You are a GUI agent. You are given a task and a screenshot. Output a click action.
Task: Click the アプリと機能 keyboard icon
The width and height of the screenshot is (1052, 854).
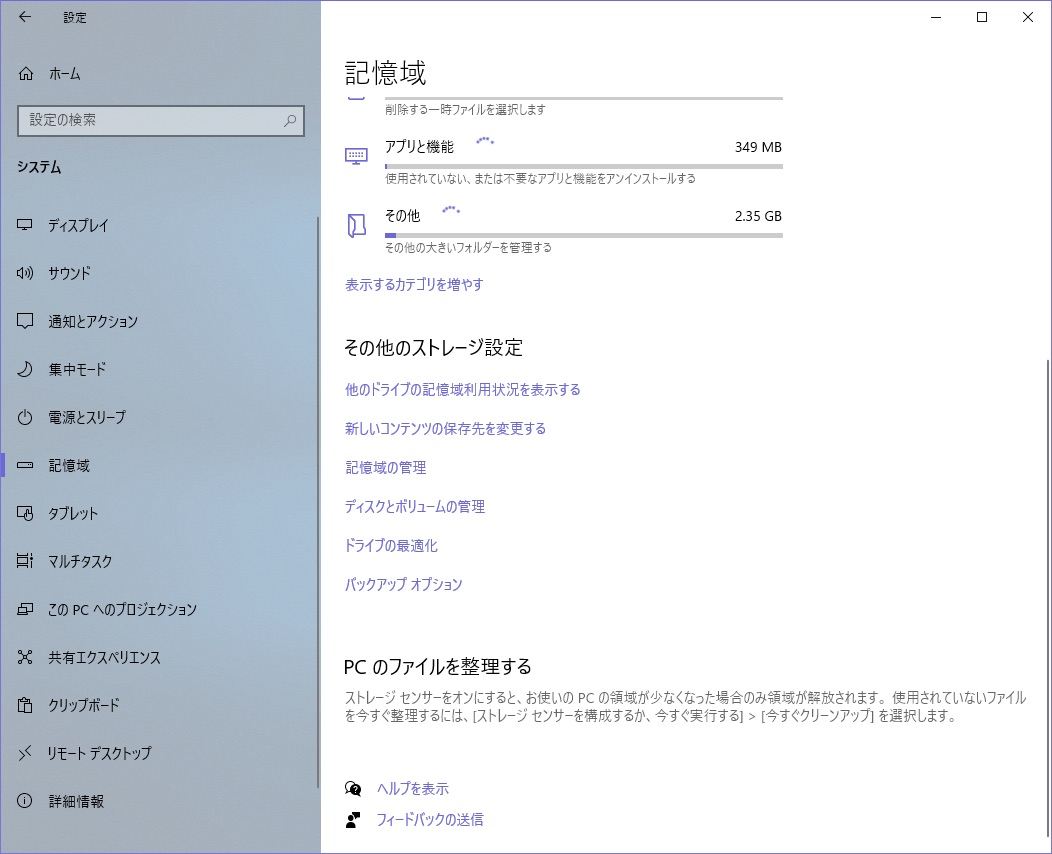point(356,156)
